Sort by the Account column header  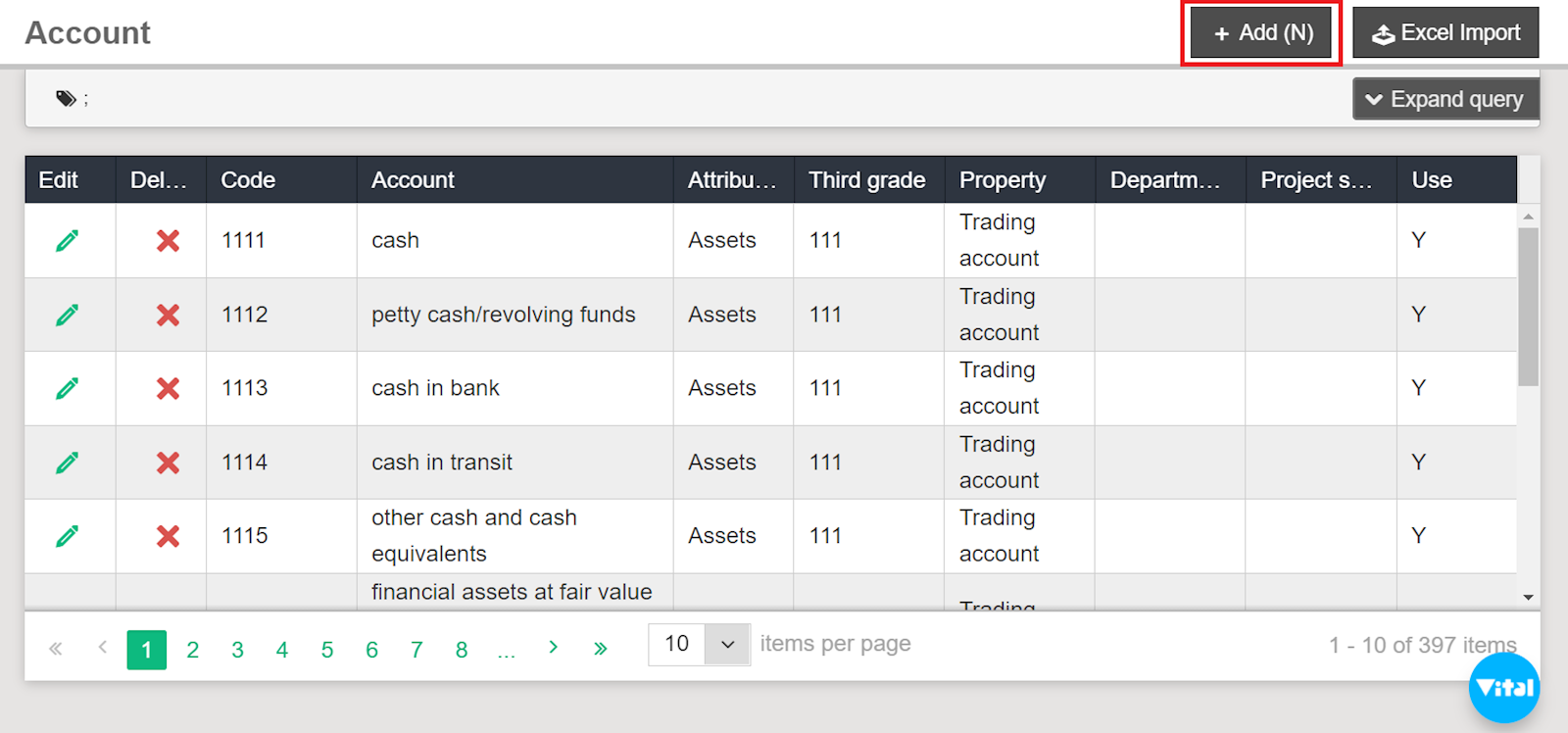[413, 180]
